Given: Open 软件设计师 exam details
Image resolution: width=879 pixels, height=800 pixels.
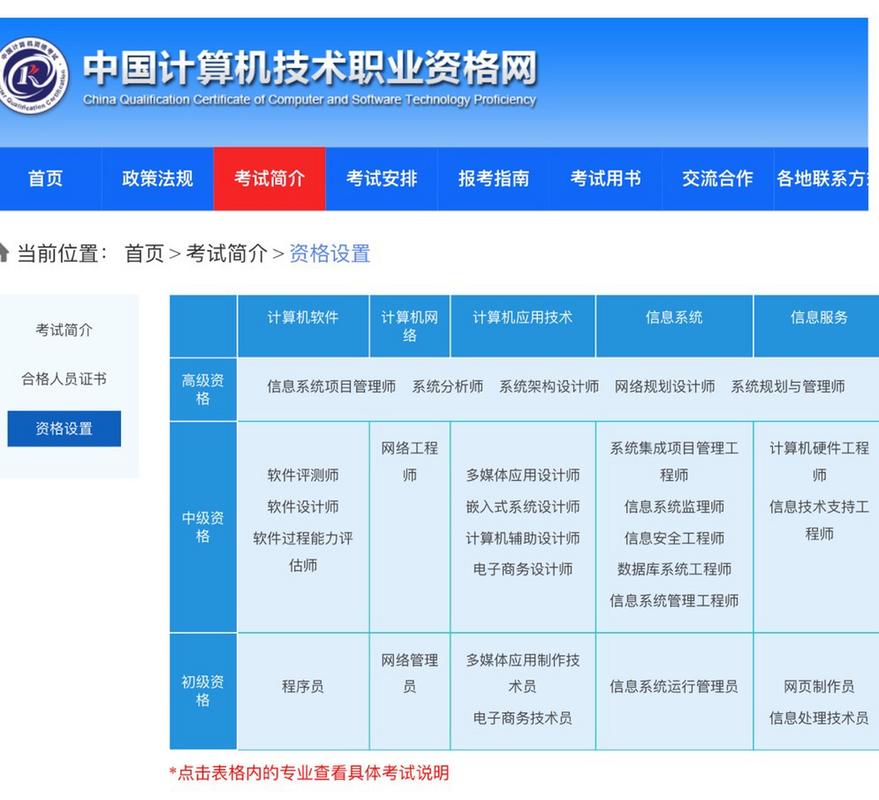Looking at the screenshot, I should [x=303, y=507].
